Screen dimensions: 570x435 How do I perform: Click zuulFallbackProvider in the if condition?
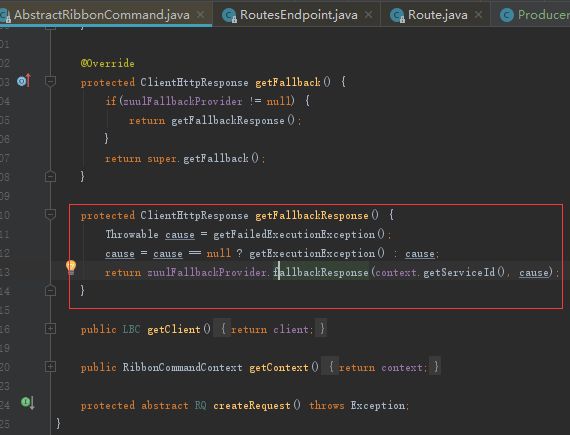pyautogui.click(x=183, y=101)
